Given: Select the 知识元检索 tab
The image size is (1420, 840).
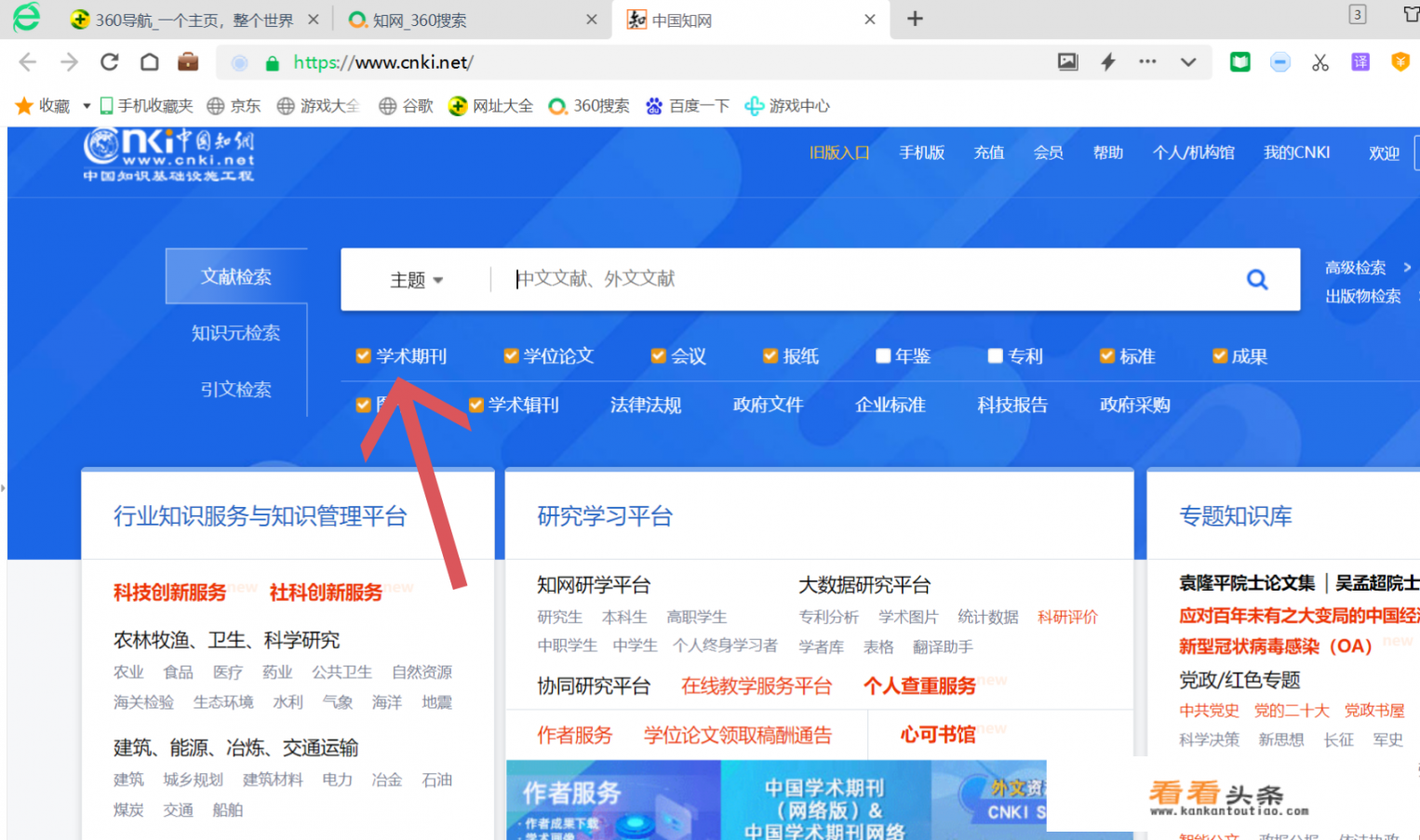Looking at the screenshot, I should (235, 333).
